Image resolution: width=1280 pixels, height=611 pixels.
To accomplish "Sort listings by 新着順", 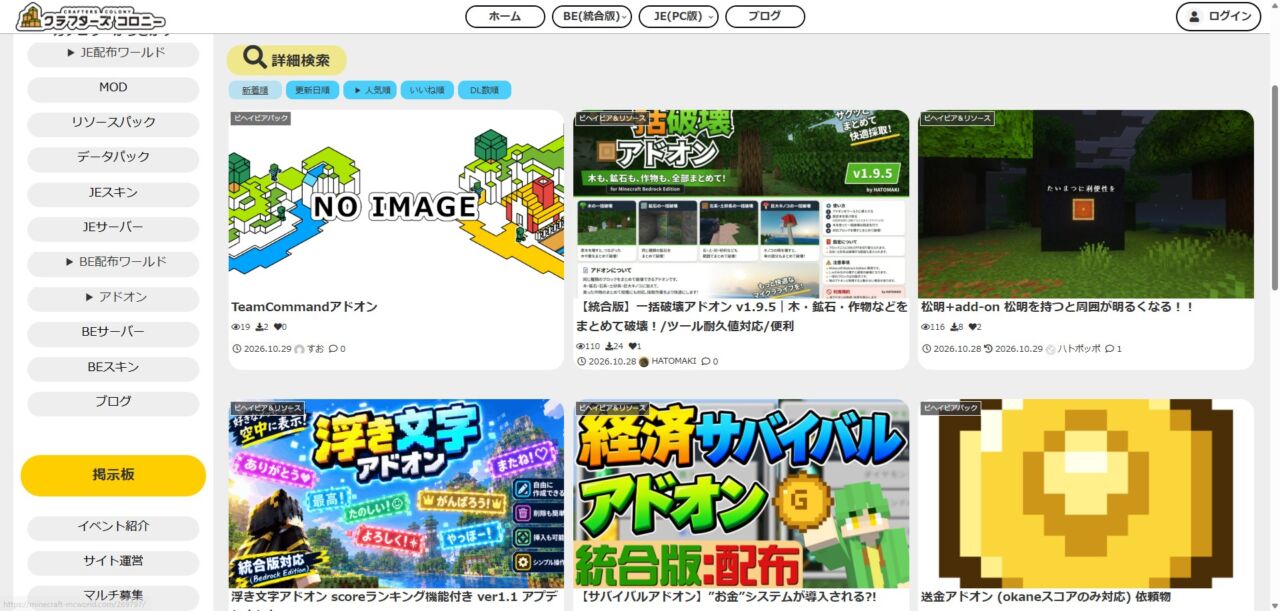I will pyautogui.click(x=255, y=90).
